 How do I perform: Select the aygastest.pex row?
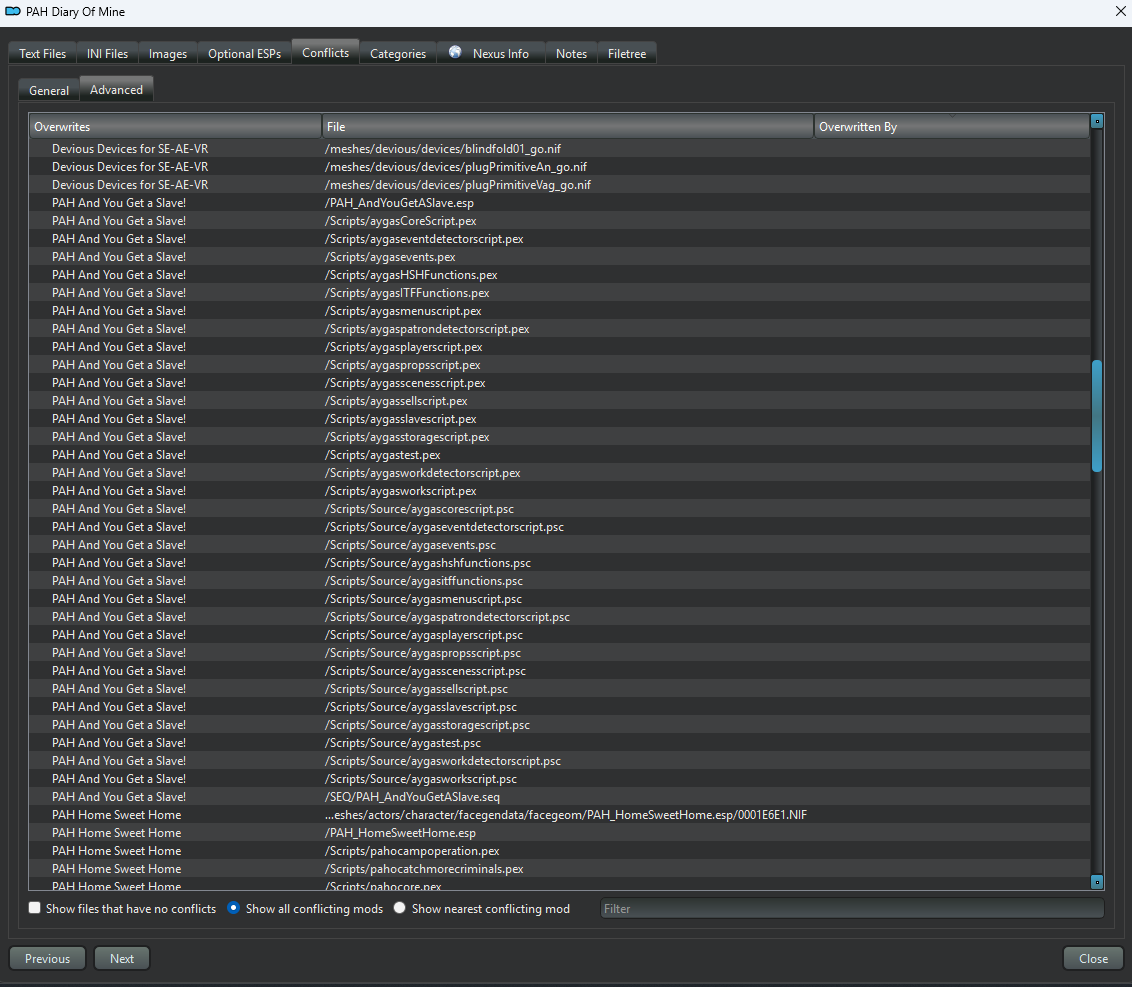tap(560, 455)
